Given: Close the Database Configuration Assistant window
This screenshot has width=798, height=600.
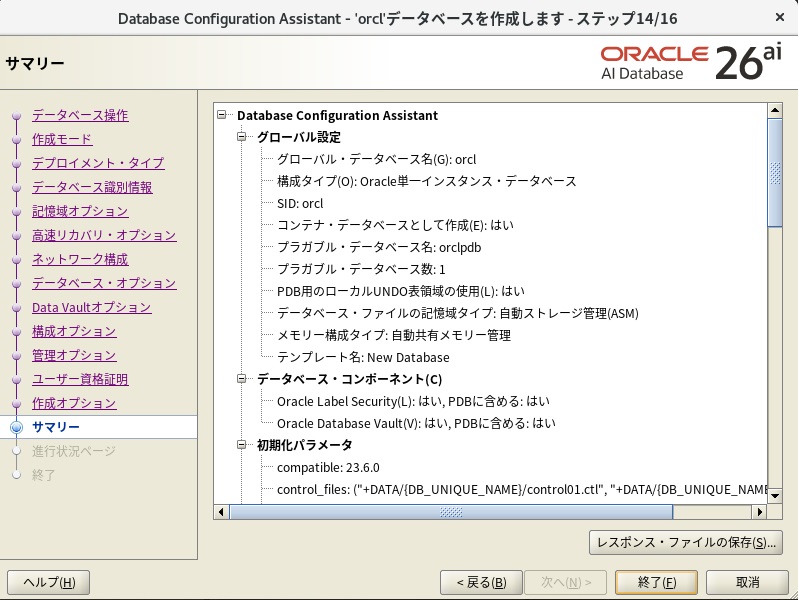Looking at the screenshot, I should [x=780, y=17].
